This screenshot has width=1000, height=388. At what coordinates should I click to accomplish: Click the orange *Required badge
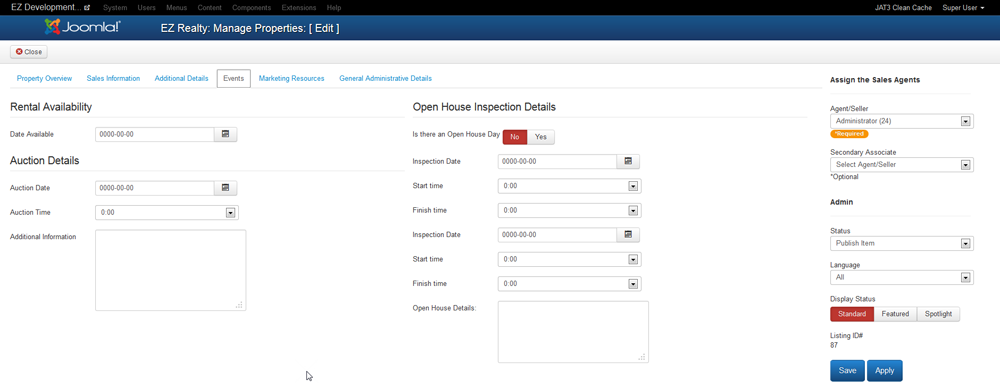(x=849, y=134)
